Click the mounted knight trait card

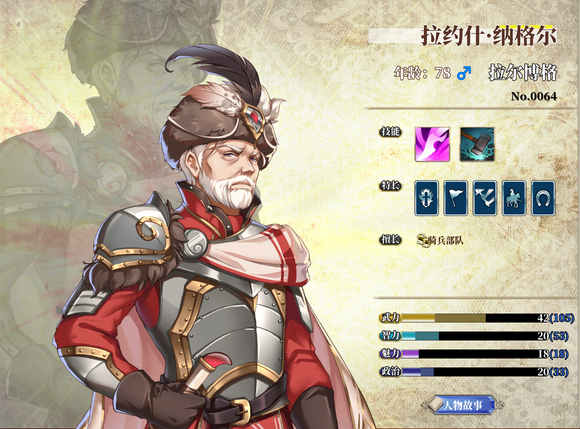tap(514, 198)
